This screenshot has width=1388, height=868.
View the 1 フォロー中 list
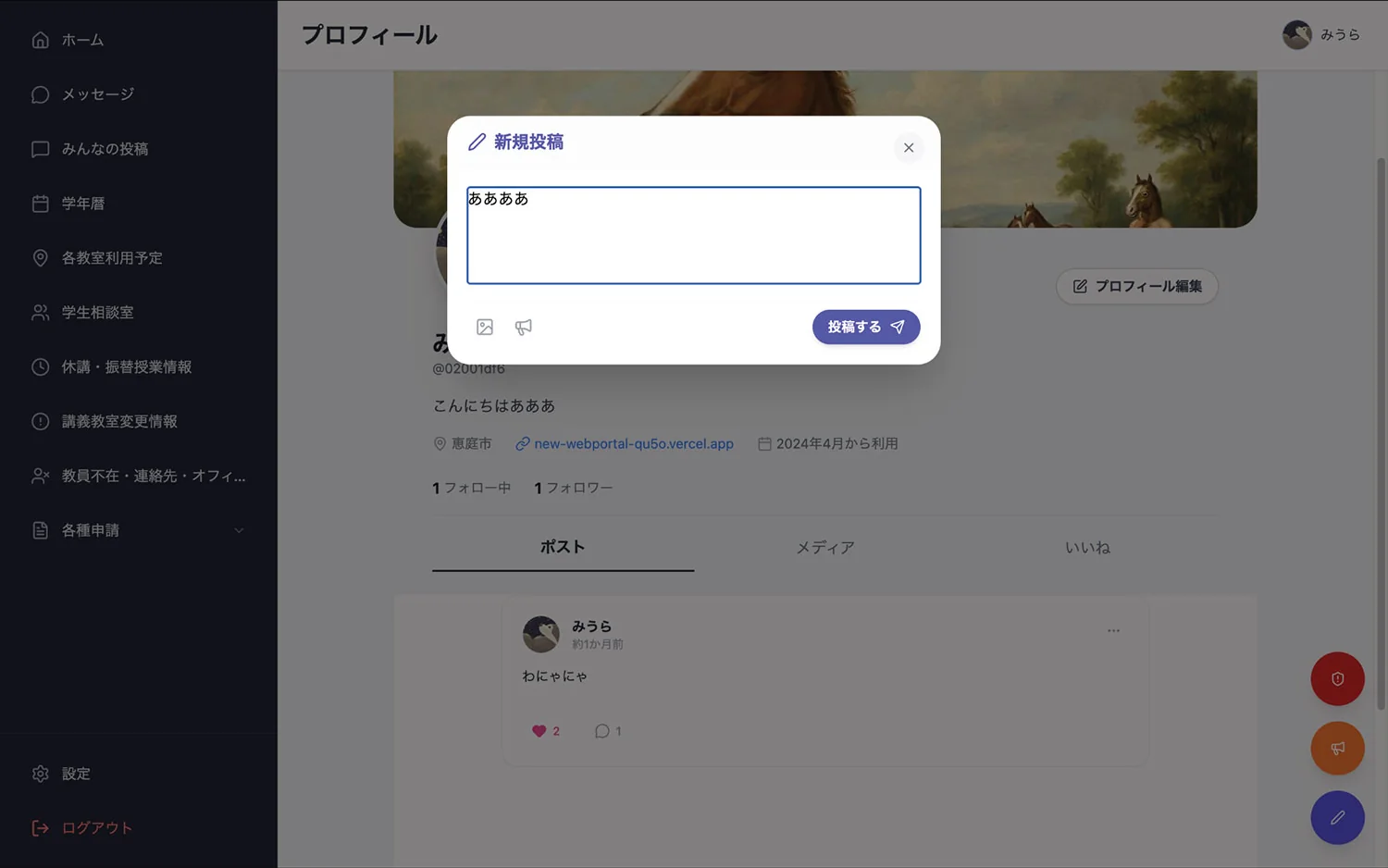tap(471, 488)
